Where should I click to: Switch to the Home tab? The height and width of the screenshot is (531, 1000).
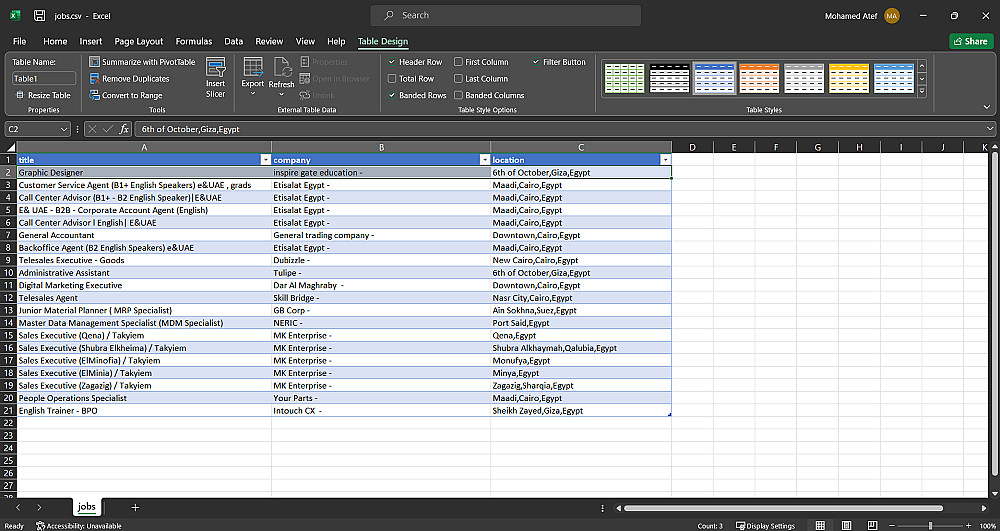[x=55, y=41]
